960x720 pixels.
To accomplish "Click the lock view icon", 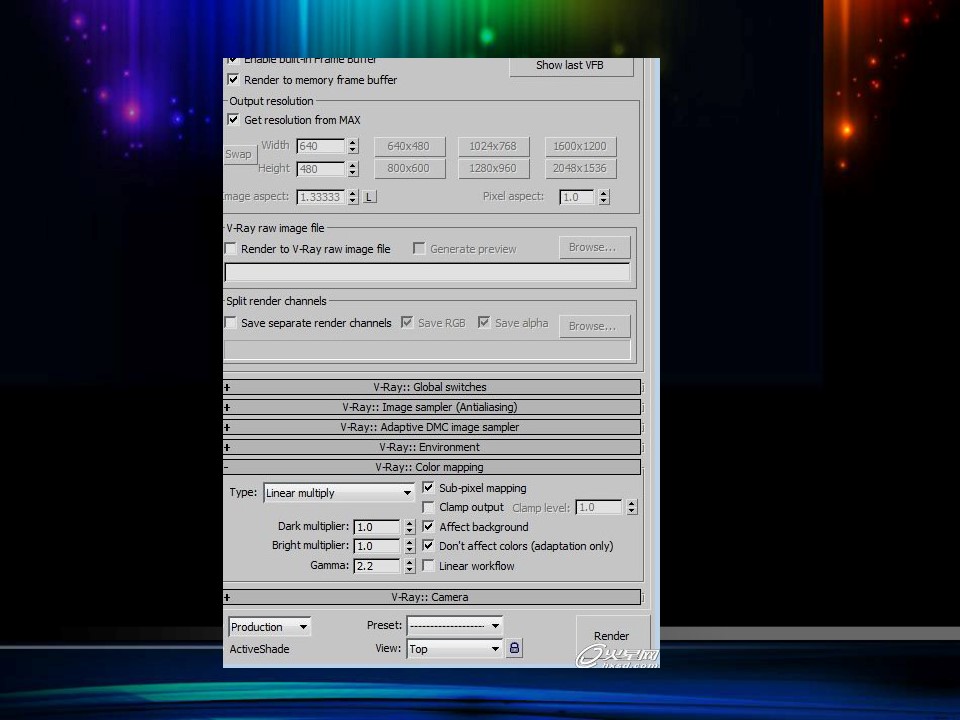I will (x=514, y=648).
